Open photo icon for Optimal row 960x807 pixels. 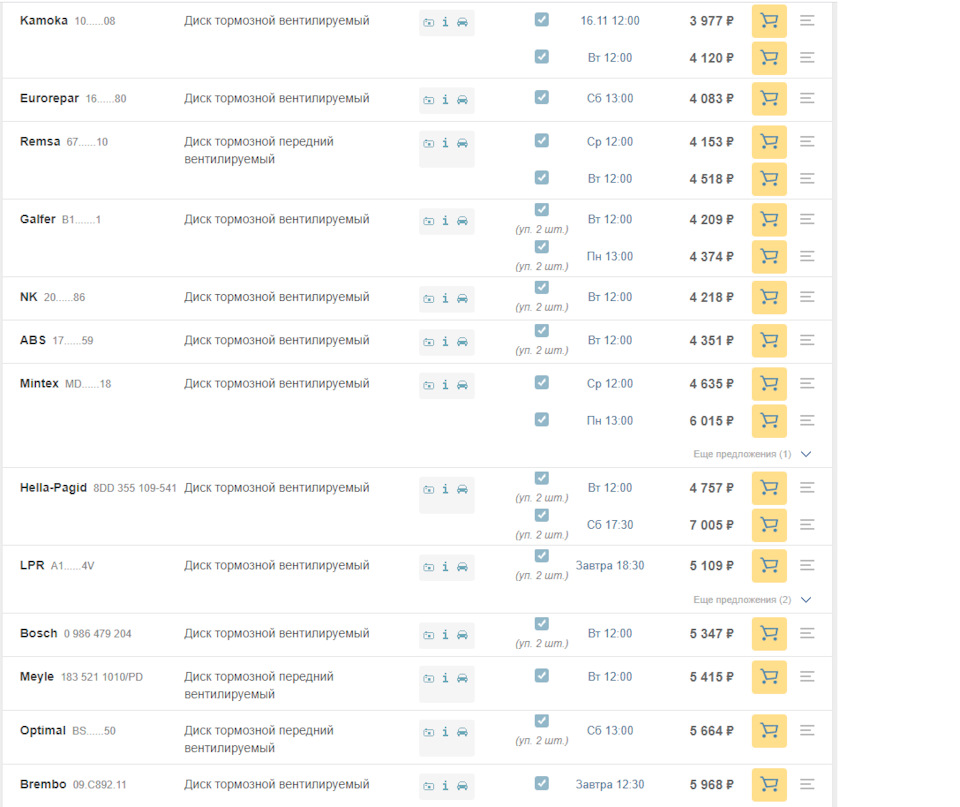(x=429, y=732)
